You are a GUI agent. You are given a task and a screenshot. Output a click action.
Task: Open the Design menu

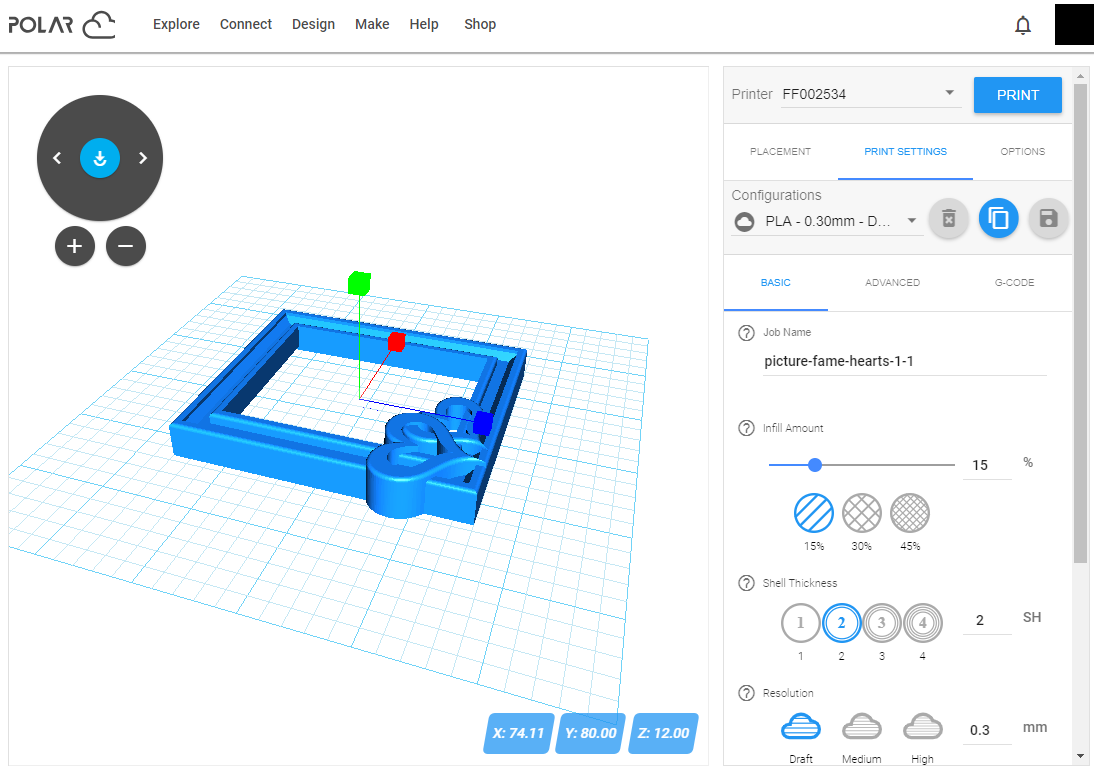tap(313, 24)
